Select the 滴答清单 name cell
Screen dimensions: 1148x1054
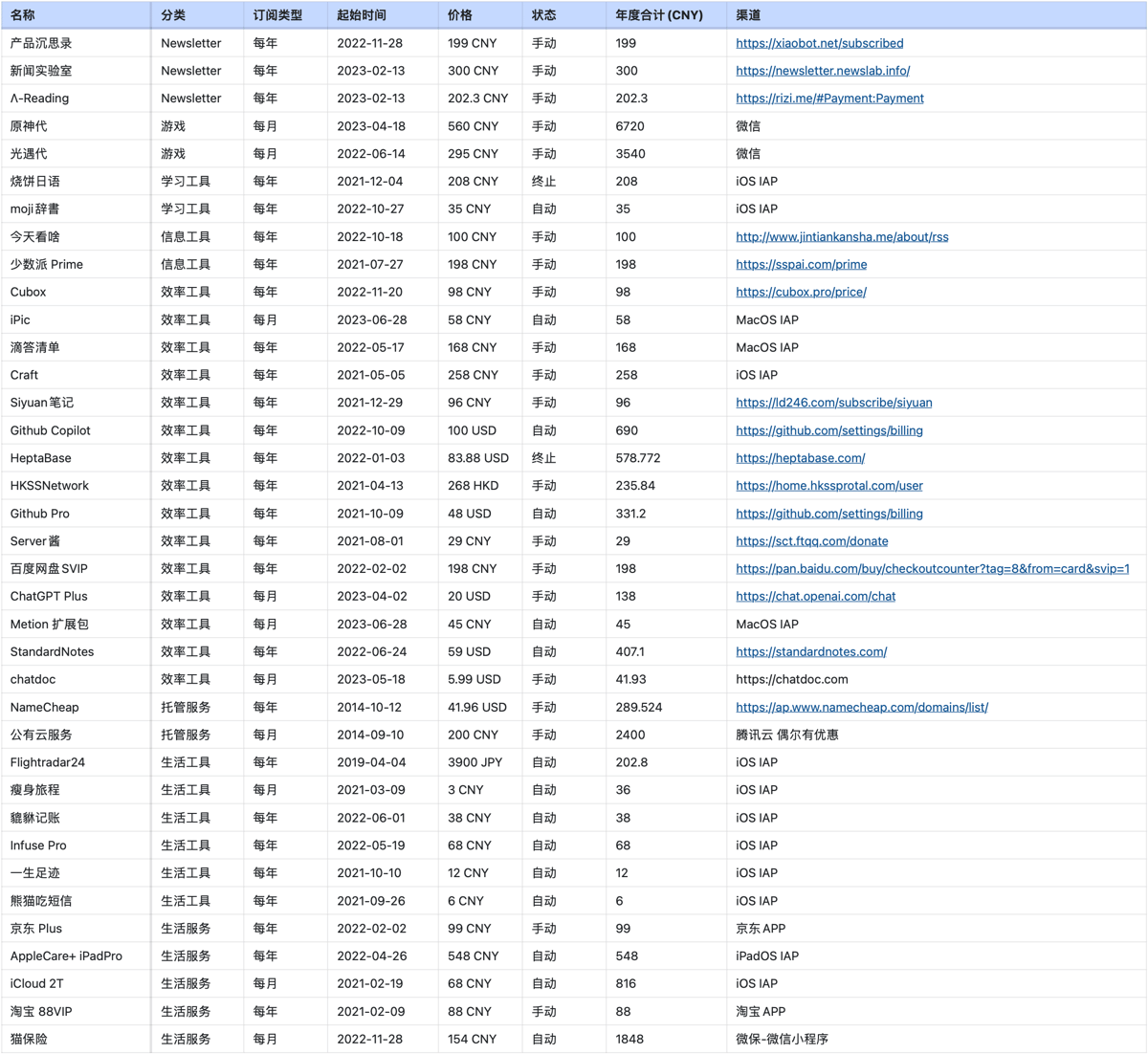pyautogui.click(x=76, y=348)
